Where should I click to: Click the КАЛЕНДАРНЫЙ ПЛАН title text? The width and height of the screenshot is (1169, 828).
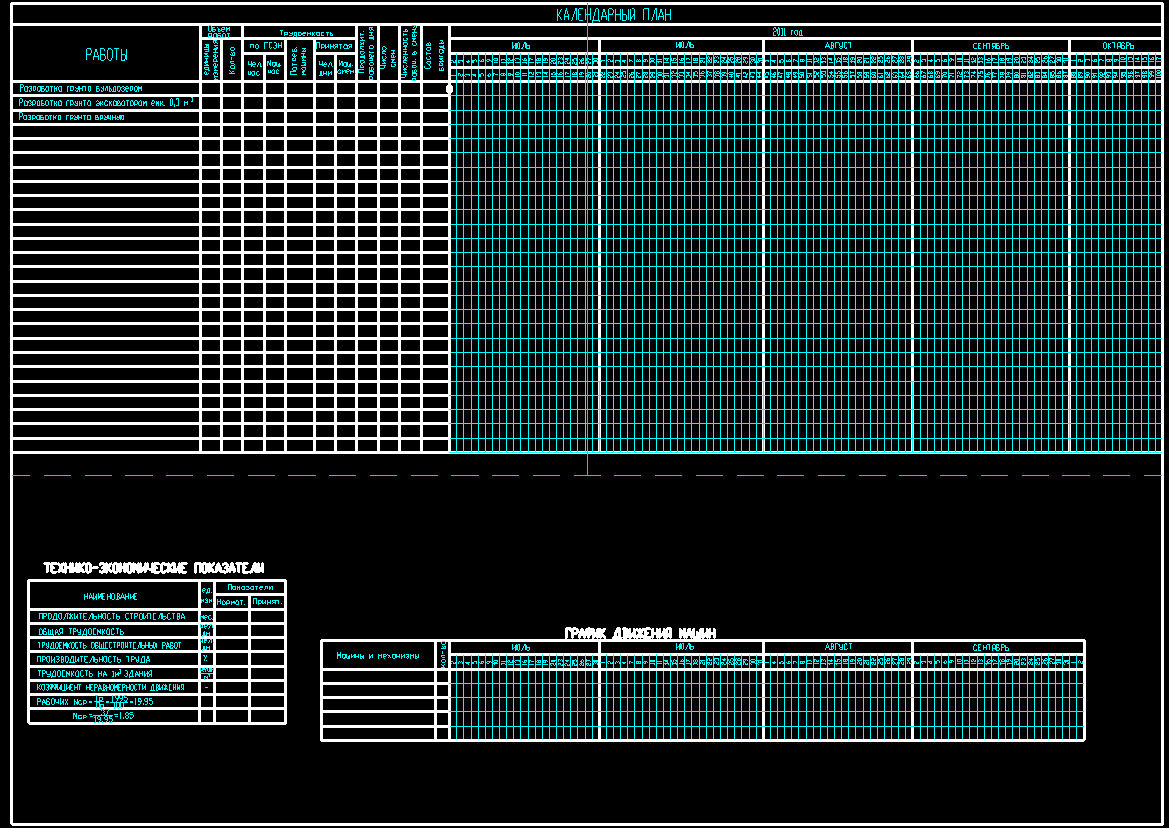pos(614,15)
